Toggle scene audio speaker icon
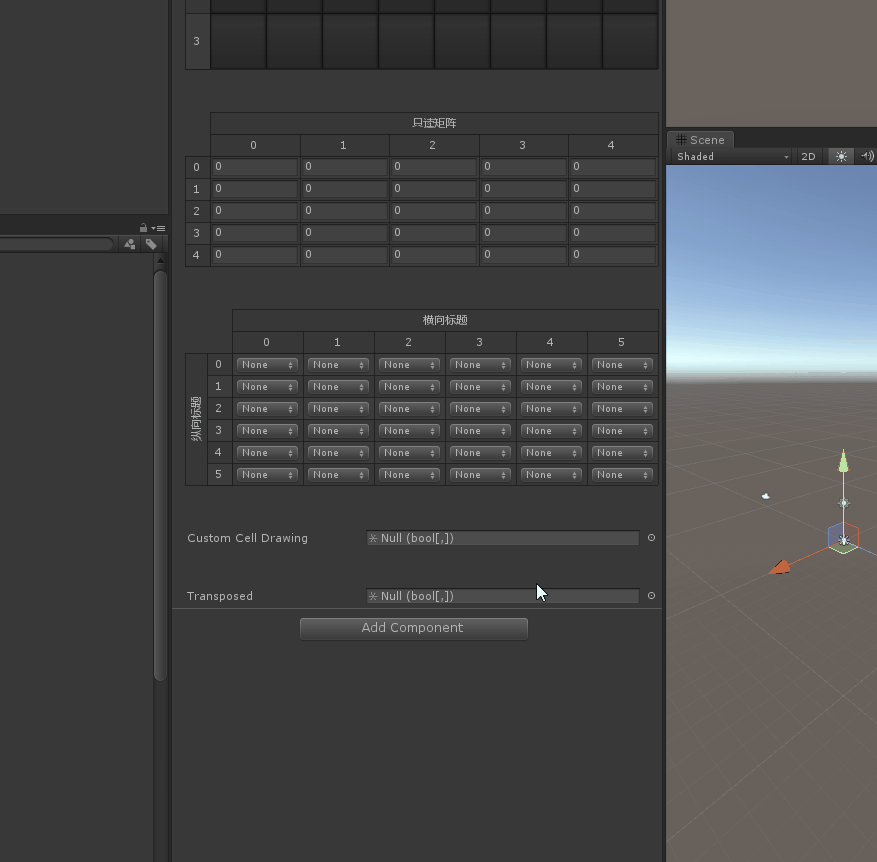 (866, 156)
